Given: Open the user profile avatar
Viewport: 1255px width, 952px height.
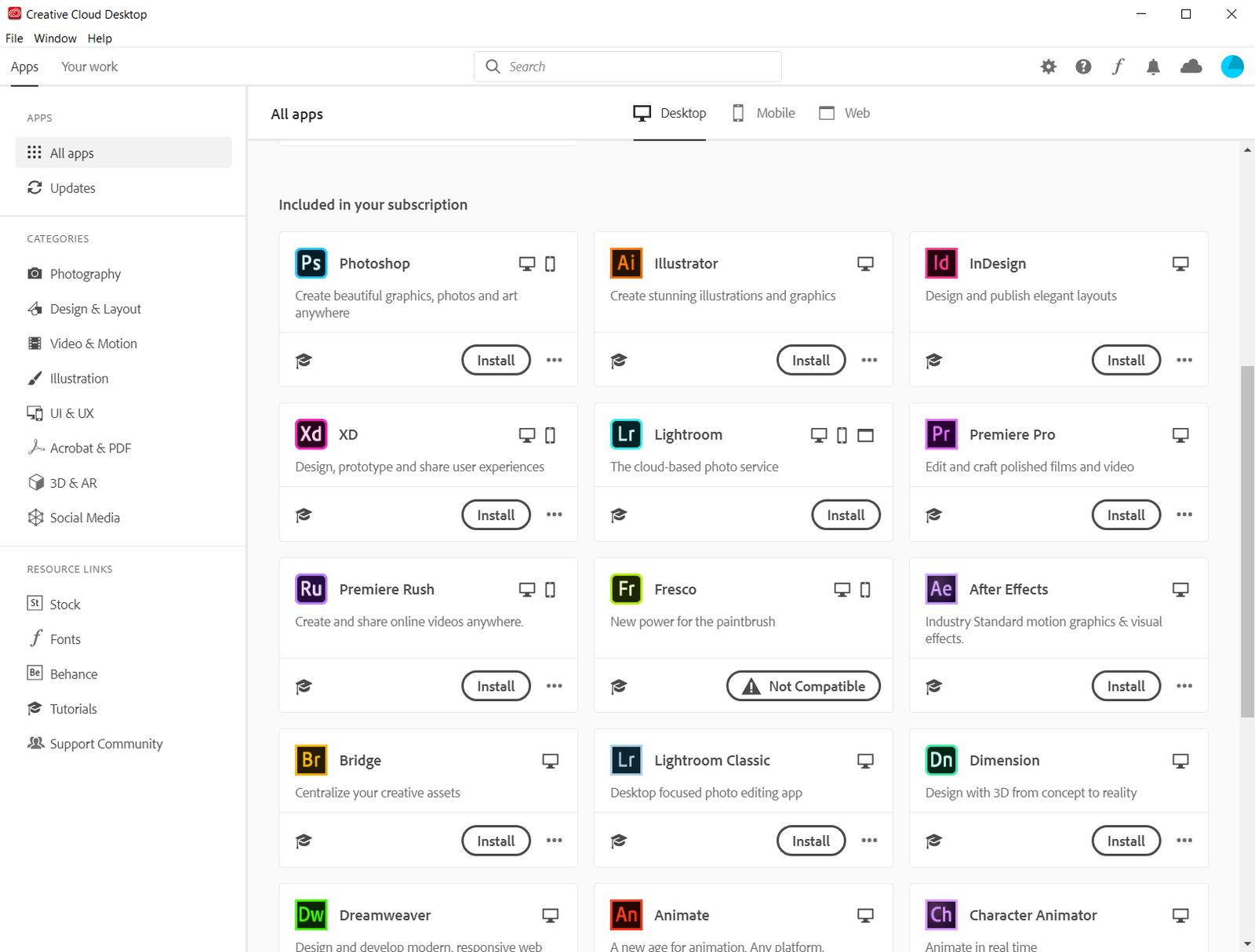Looking at the screenshot, I should tap(1231, 67).
